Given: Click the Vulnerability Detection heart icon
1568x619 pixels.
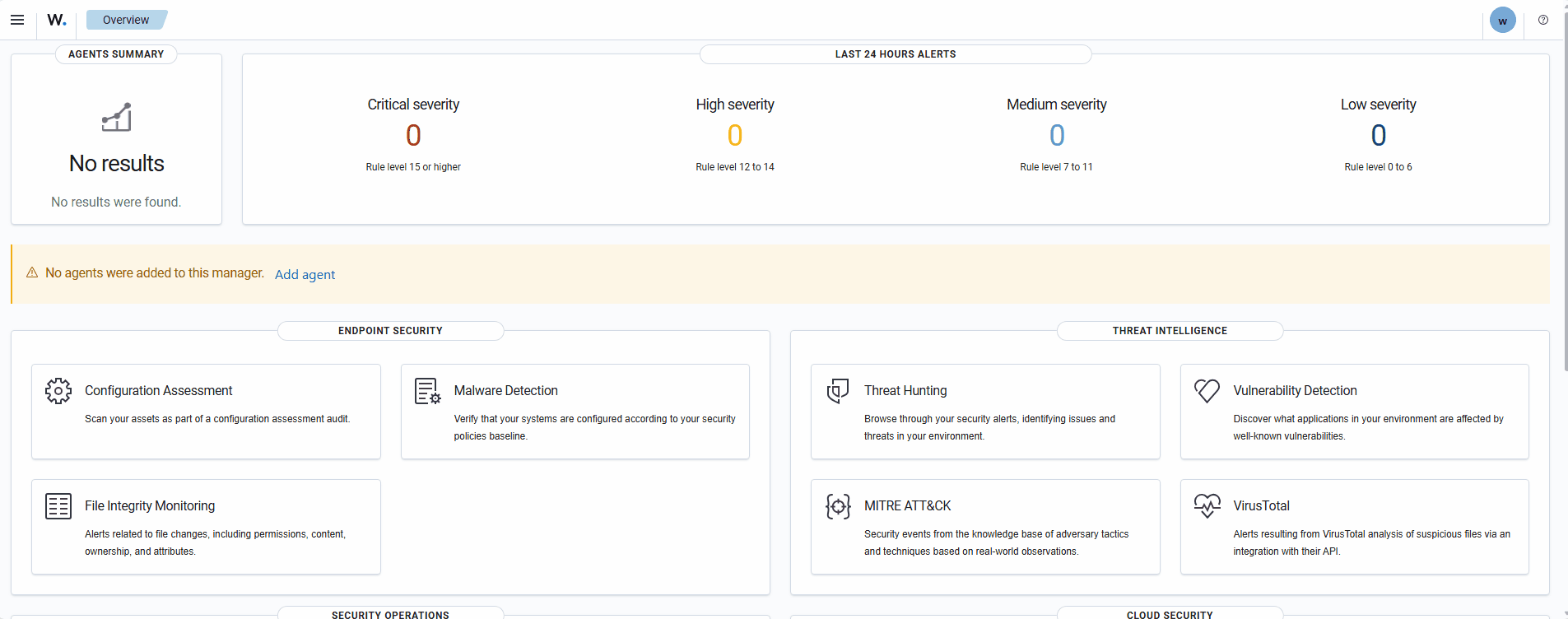Looking at the screenshot, I should click(x=1207, y=391).
